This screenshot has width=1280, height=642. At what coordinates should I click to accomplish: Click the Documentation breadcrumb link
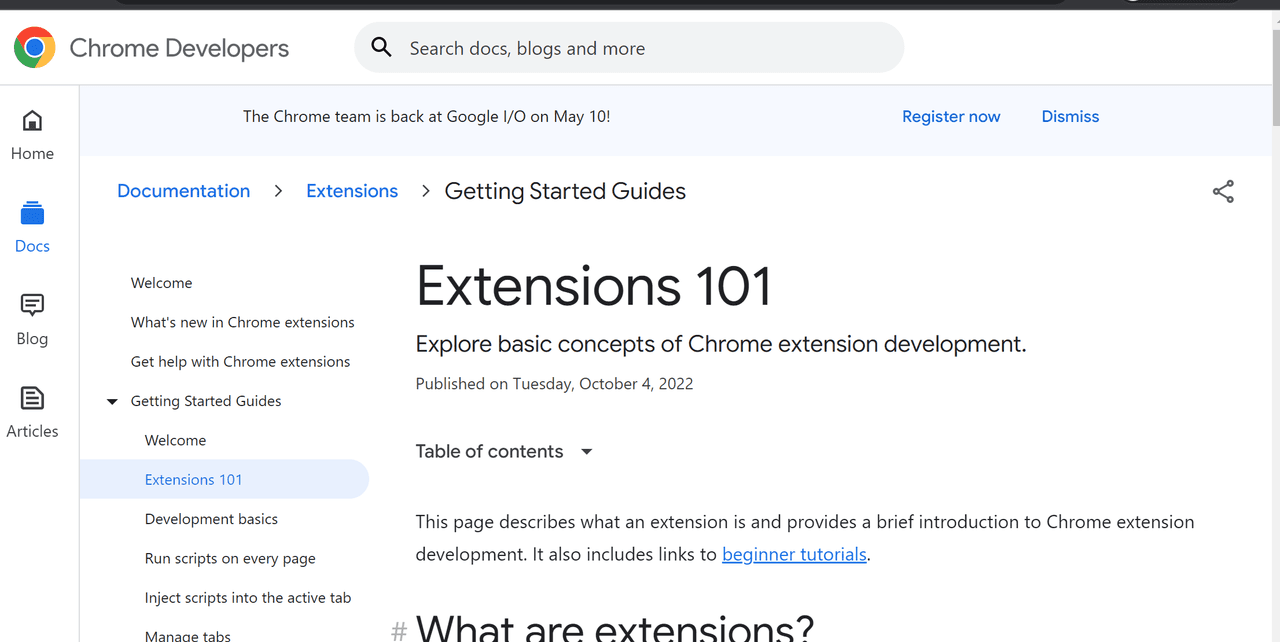pos(183,191)
